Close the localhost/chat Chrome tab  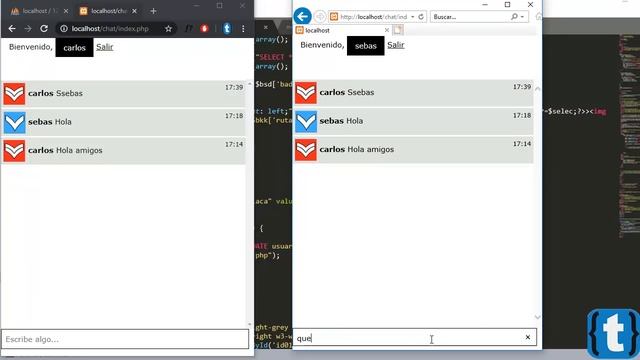click(134, 11)
